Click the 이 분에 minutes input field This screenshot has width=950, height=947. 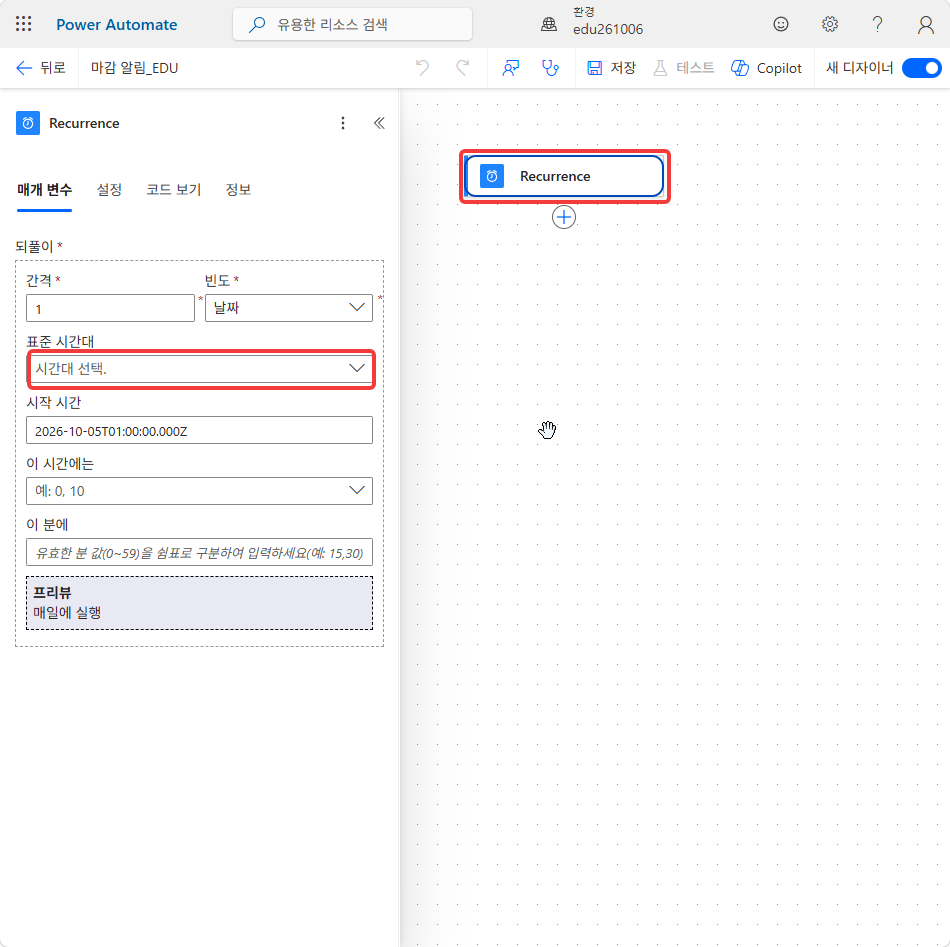click(199, 553)
